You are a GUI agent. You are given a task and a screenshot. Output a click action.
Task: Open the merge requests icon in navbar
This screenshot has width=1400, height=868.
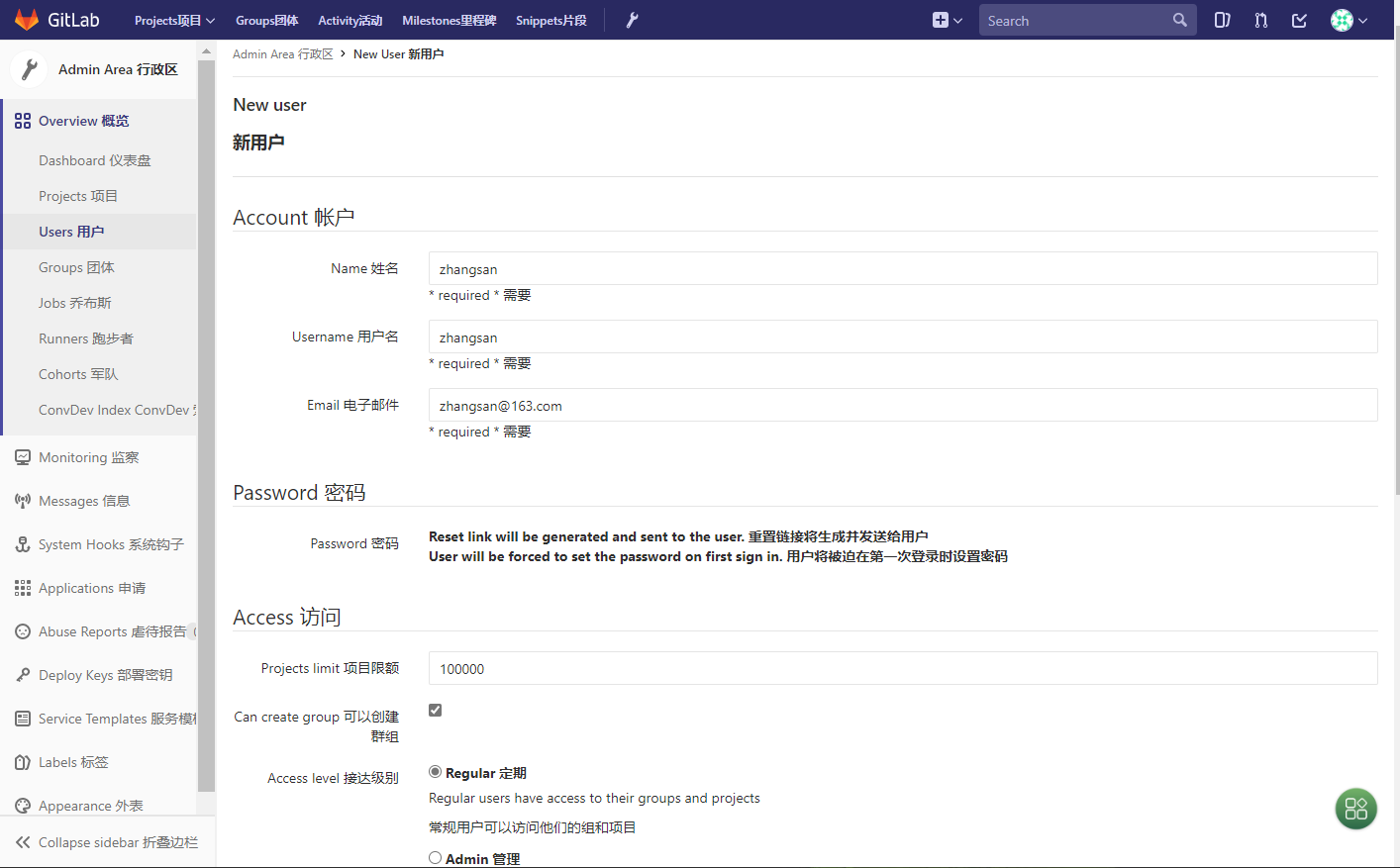point(1260,20)
